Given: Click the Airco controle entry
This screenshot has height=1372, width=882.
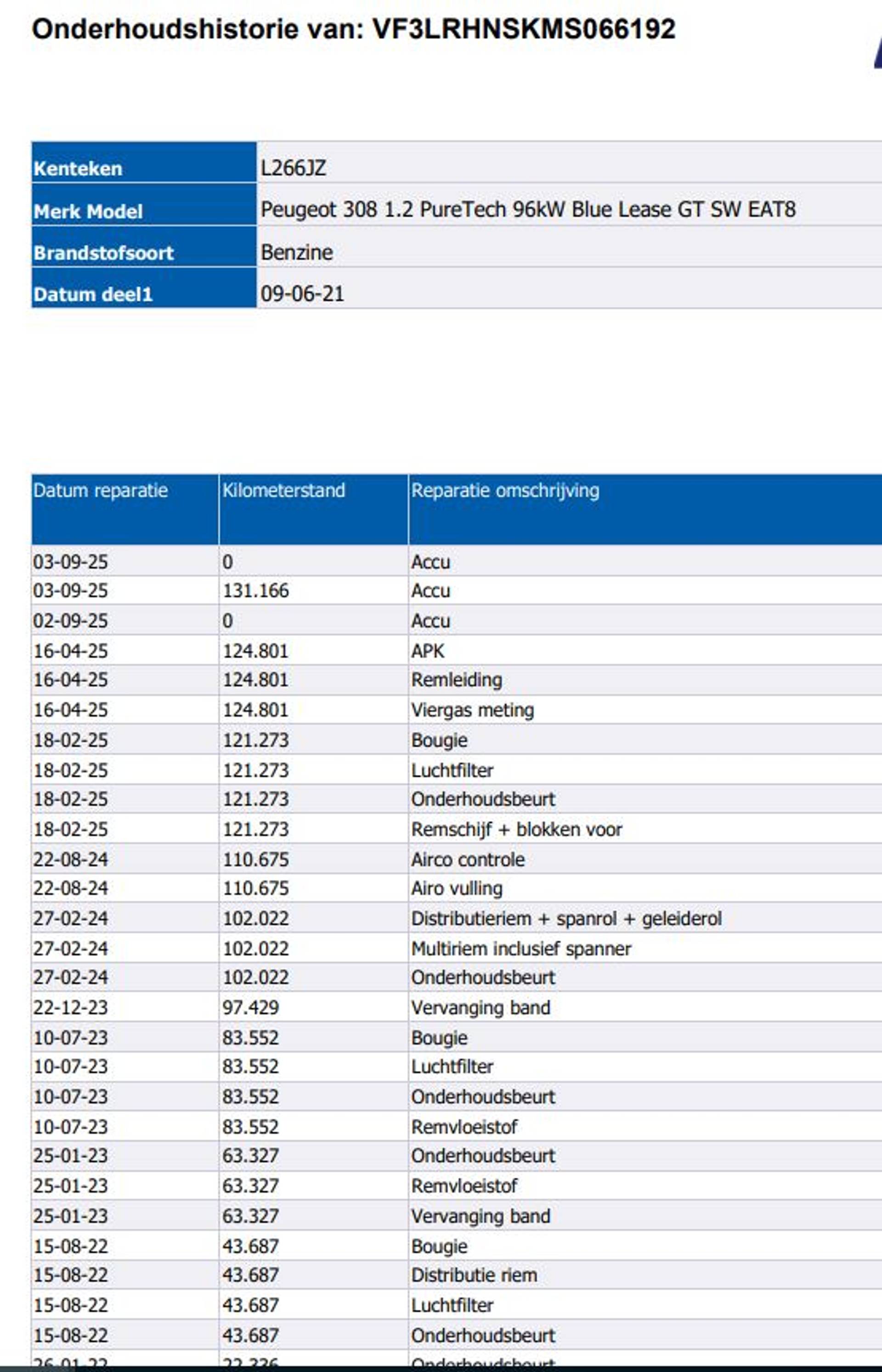Looking at the screenshot, I should (x=467, y=859).
